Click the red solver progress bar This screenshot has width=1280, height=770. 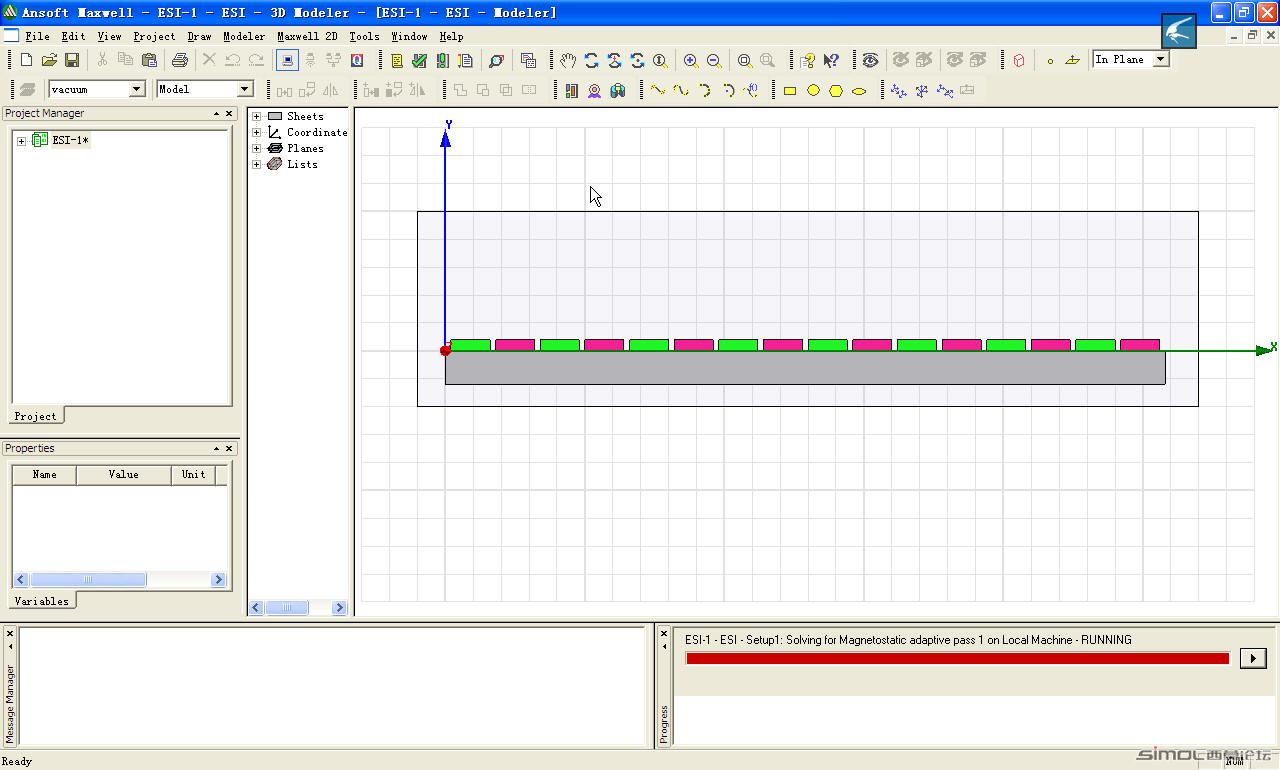[x=957, y=658]
